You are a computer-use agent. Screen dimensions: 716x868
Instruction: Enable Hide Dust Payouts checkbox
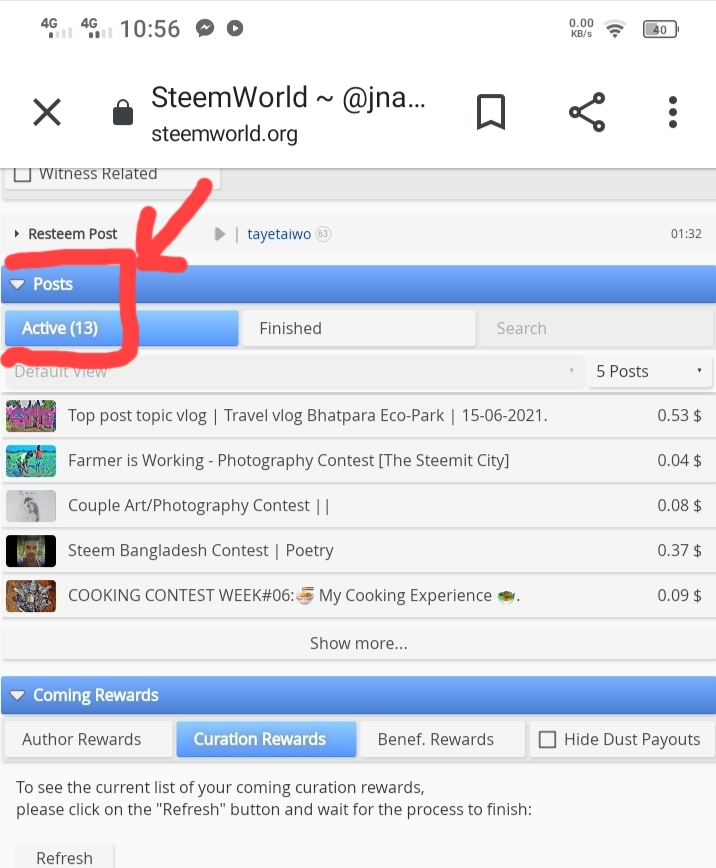click(x=547, y=740)
